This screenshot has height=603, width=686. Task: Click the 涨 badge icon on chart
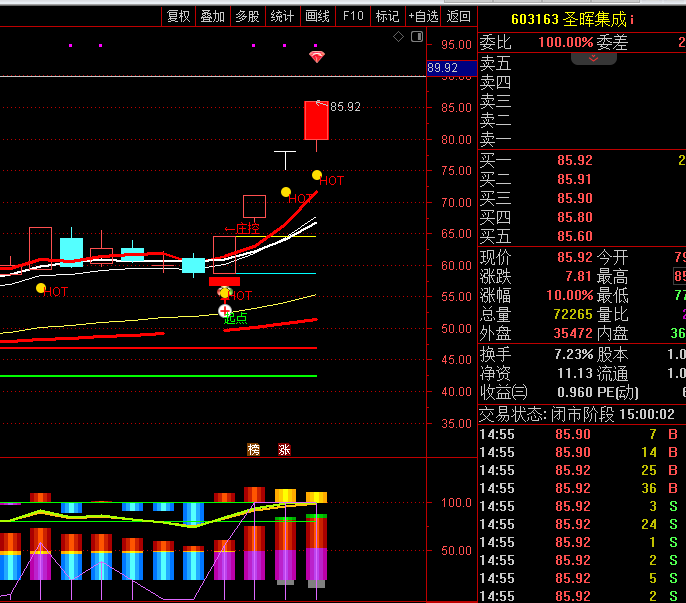tap(284, 449)
